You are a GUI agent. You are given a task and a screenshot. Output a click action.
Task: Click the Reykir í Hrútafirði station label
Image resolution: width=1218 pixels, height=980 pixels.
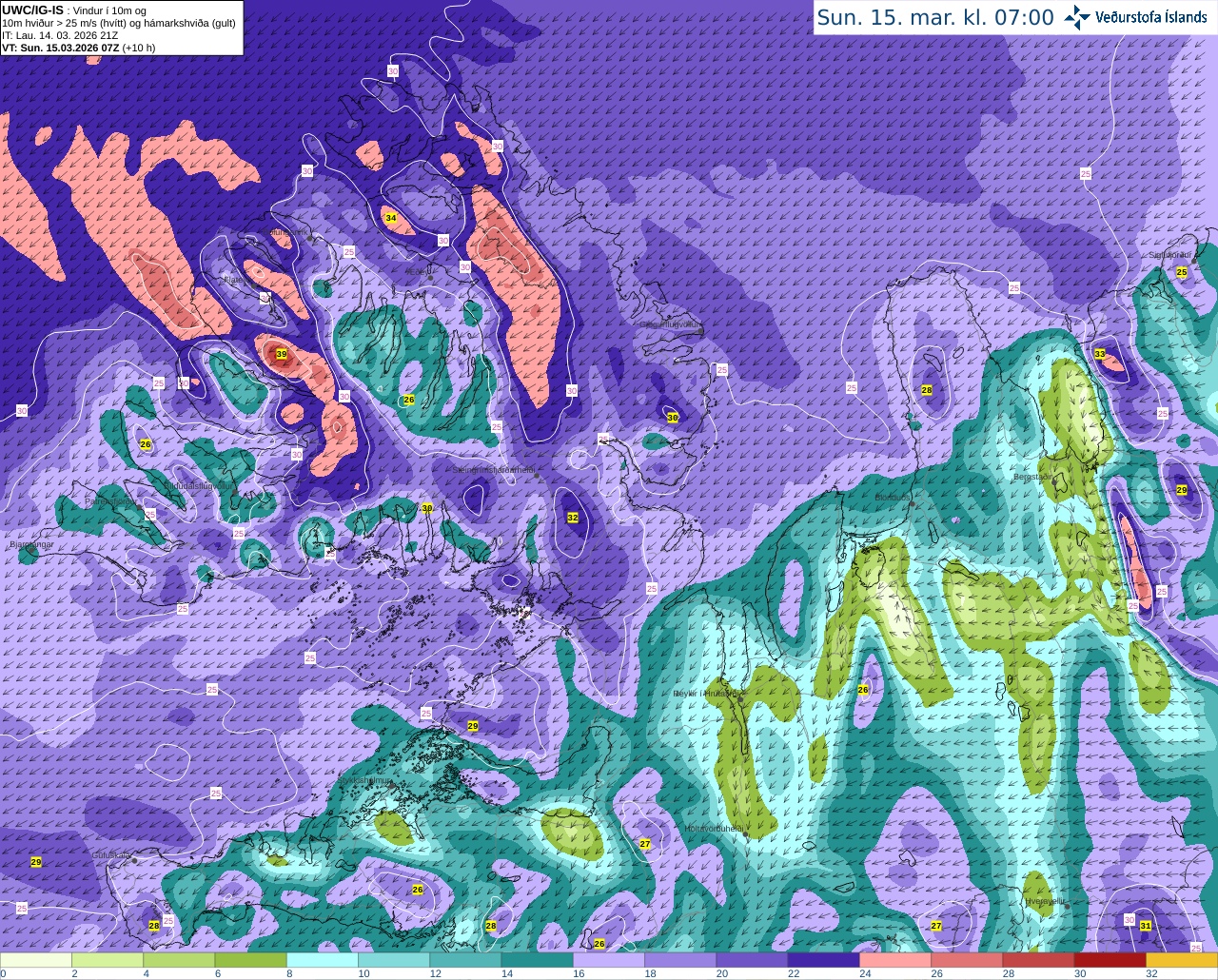[706, 693]
